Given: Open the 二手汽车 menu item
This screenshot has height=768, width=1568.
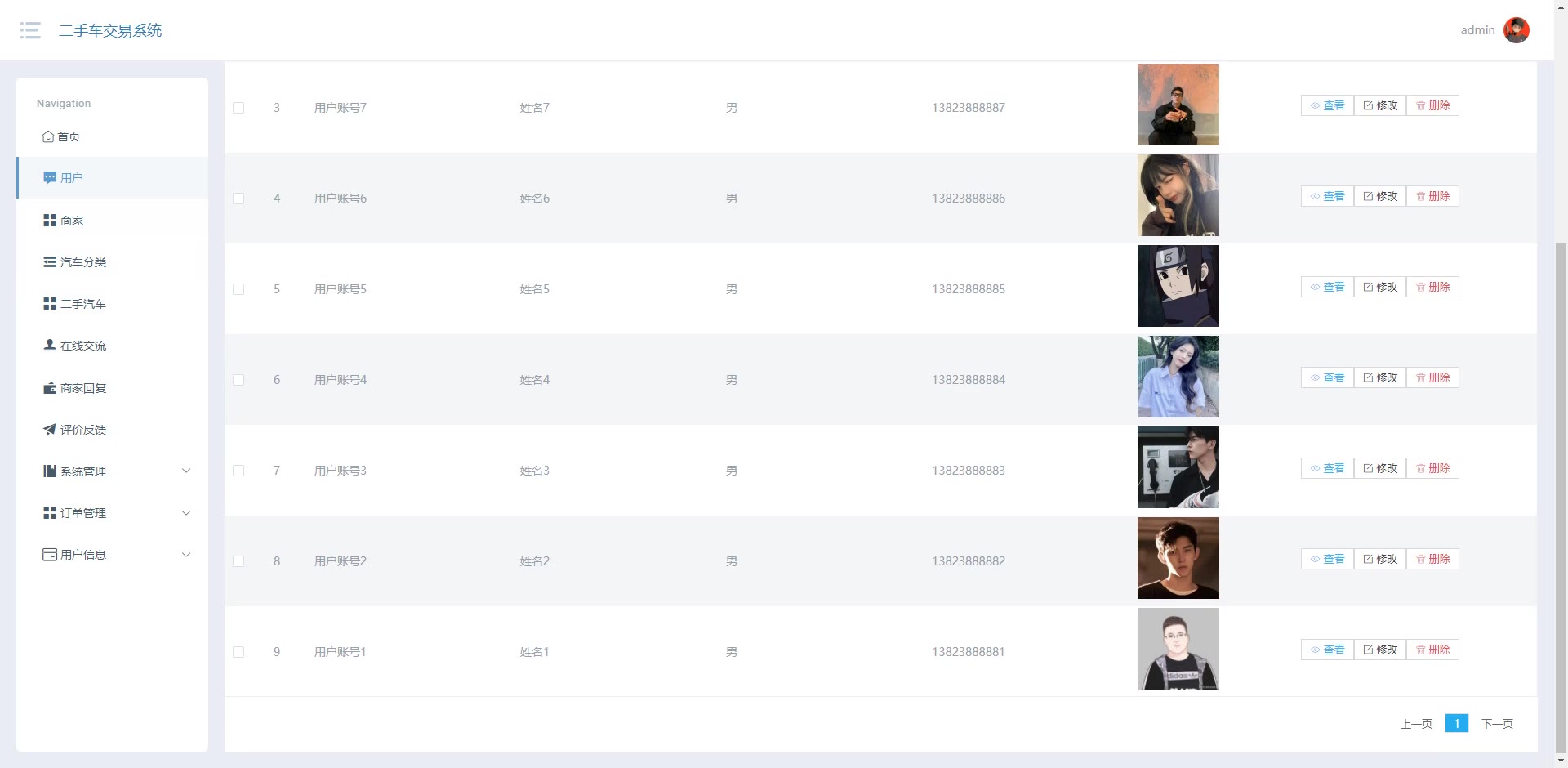Looking at the screenshot, I should (x=82, y=304).
